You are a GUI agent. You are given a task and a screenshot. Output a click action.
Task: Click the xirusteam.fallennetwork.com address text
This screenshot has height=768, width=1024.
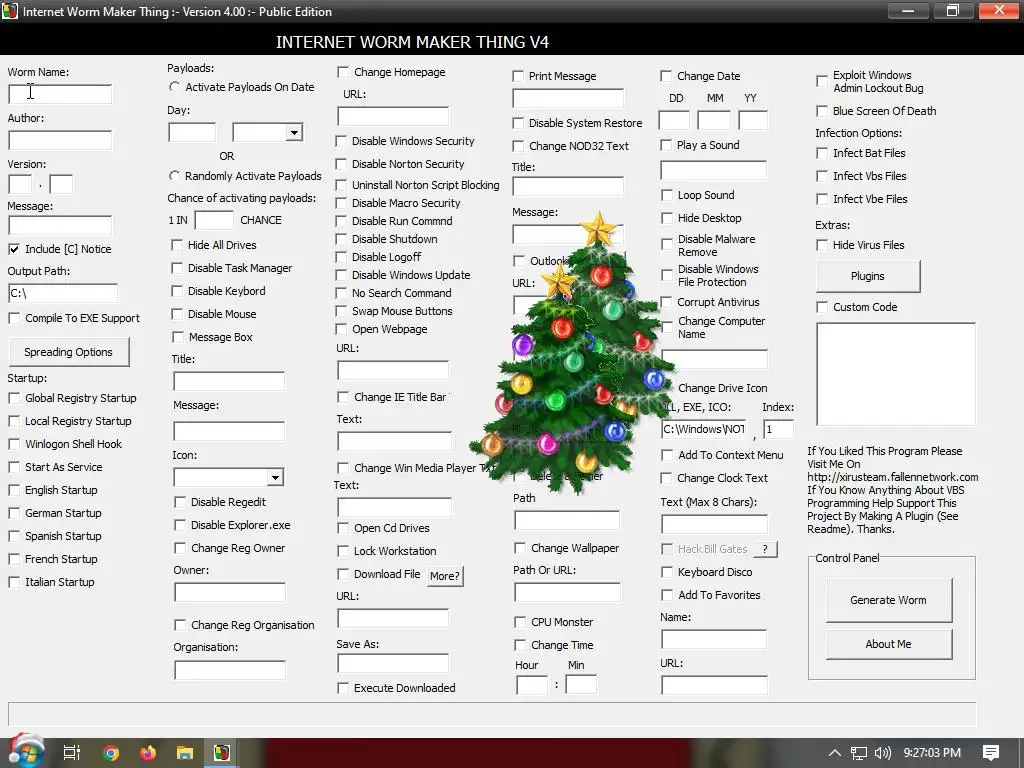(x=893, y=477)
